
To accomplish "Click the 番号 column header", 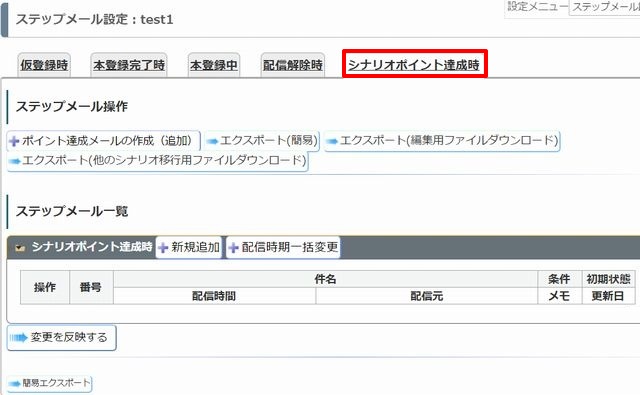I will (91, 287).
